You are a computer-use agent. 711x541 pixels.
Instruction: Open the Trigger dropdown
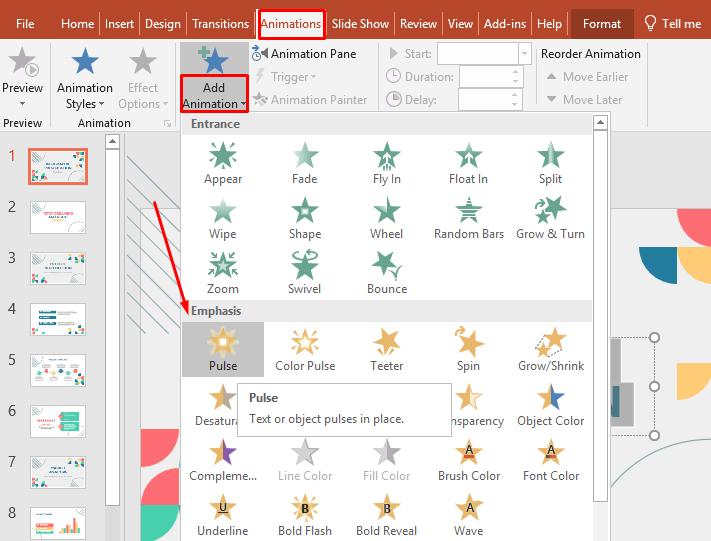point(286,77)
